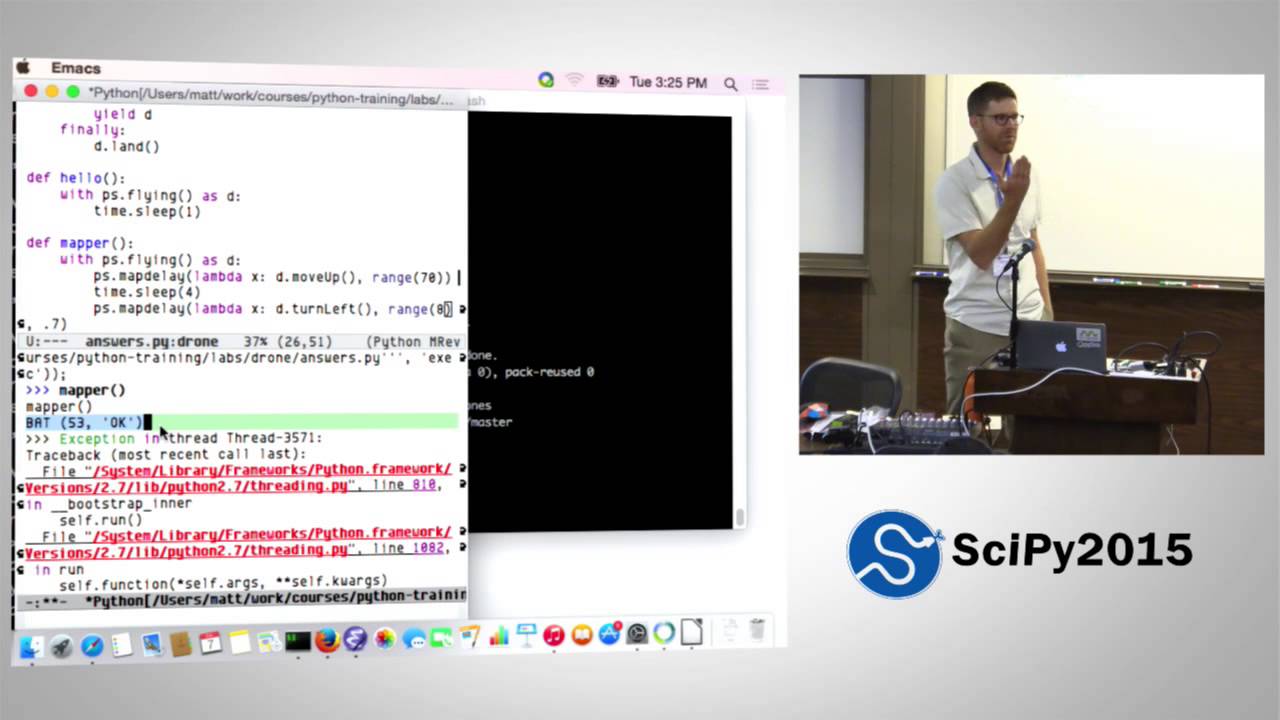Click 'self.run()' in the traceback
This screenshot has height=720, width=1280.
pos(101,520)
